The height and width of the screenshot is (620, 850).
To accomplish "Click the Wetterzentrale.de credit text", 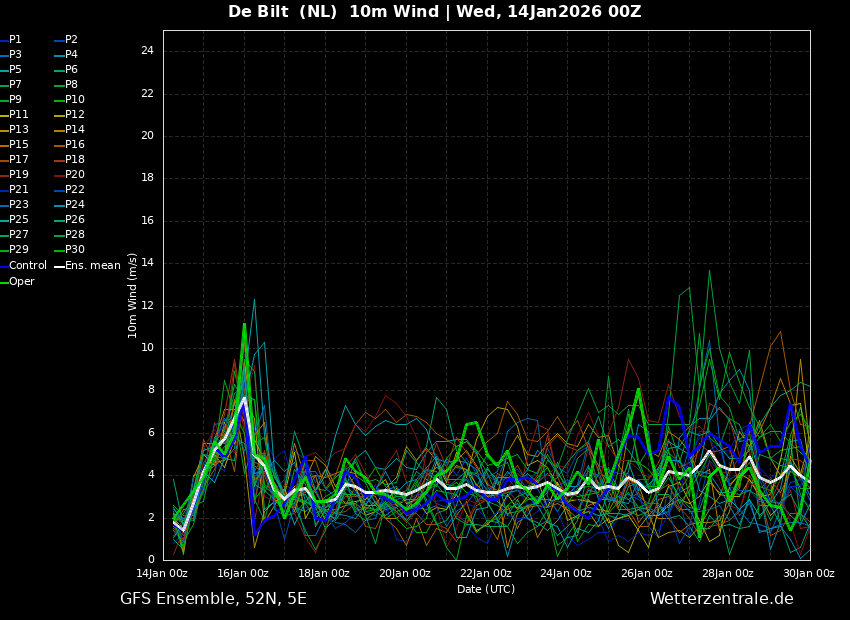I will pos(722,599).
